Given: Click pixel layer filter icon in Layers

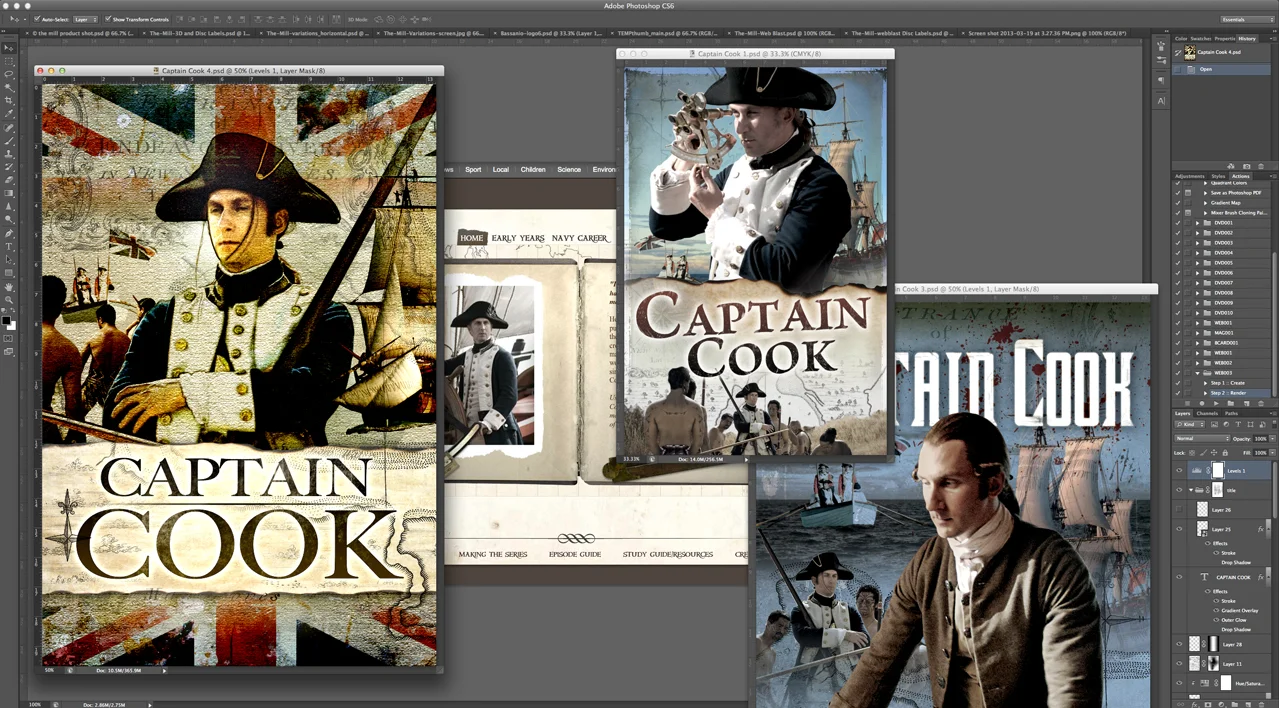Looking at the screenshot, I should (1214, 424).
